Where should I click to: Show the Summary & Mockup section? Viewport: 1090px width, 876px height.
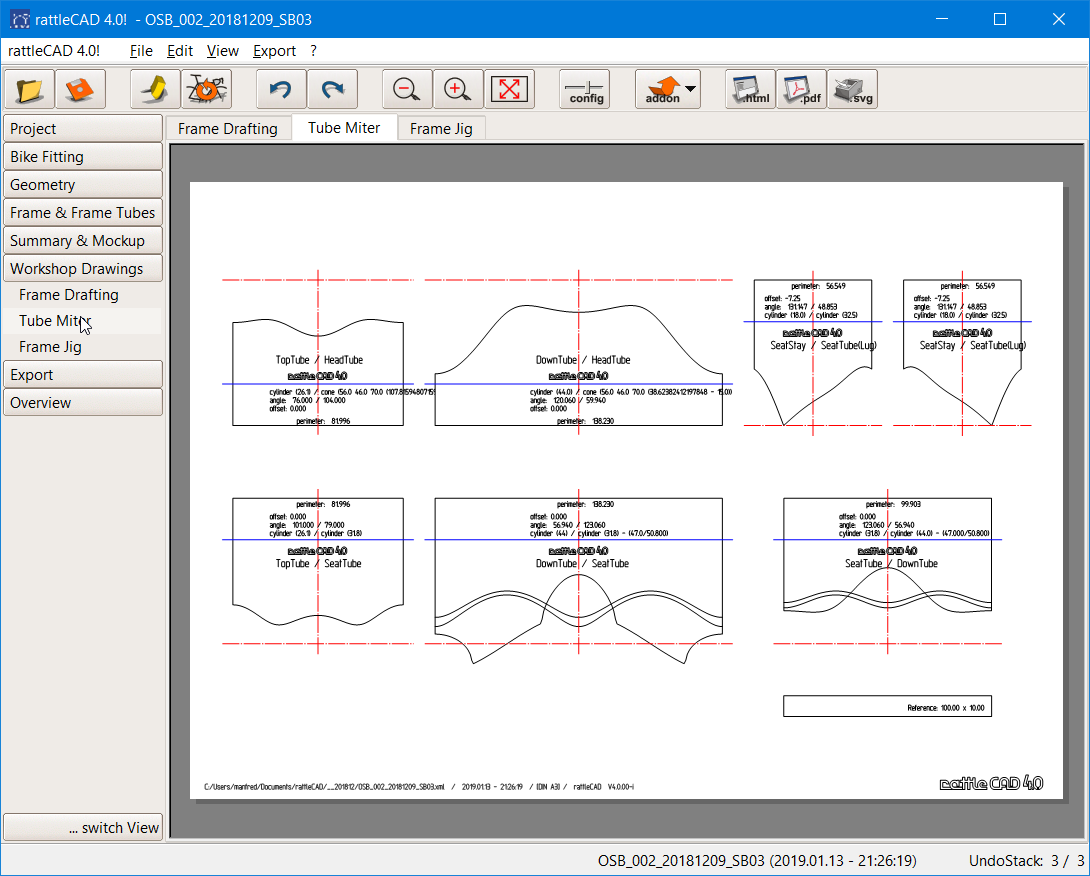click(83, 241)
